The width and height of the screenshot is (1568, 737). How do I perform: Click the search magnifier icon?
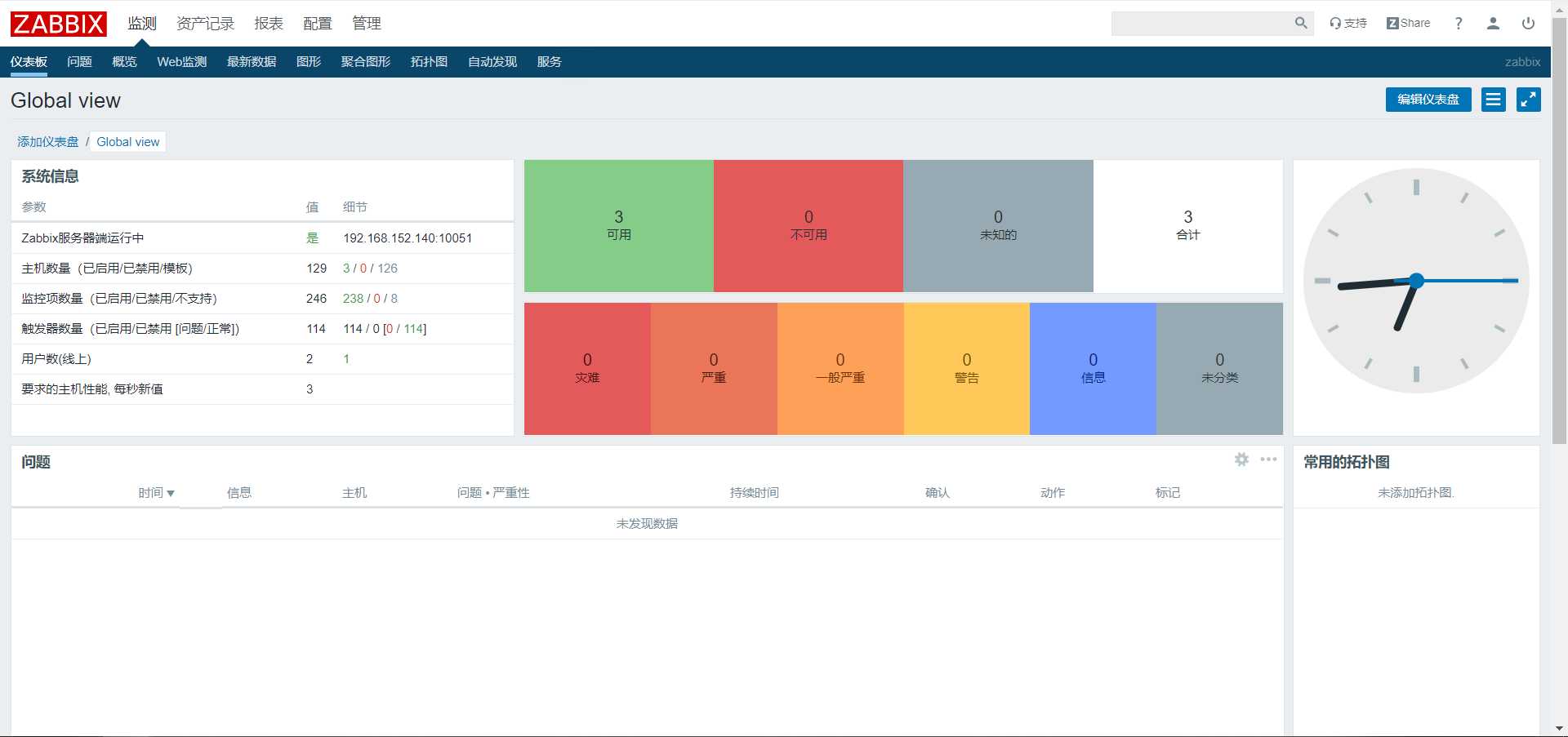[1301, 24]
